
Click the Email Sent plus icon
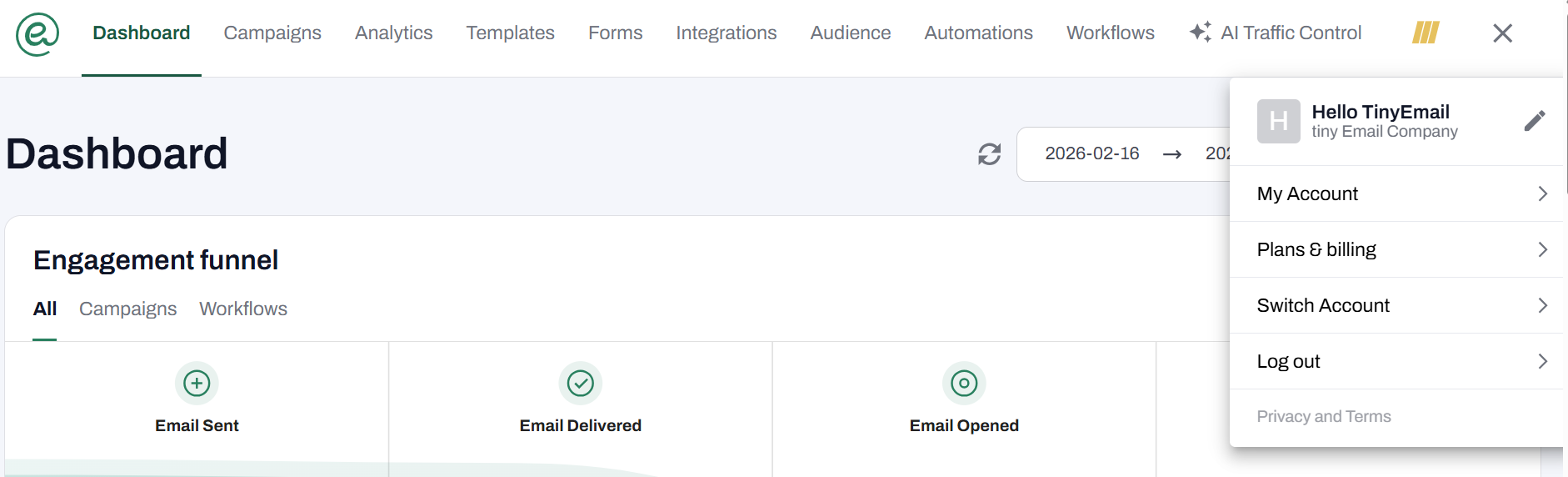pos(197,384)
